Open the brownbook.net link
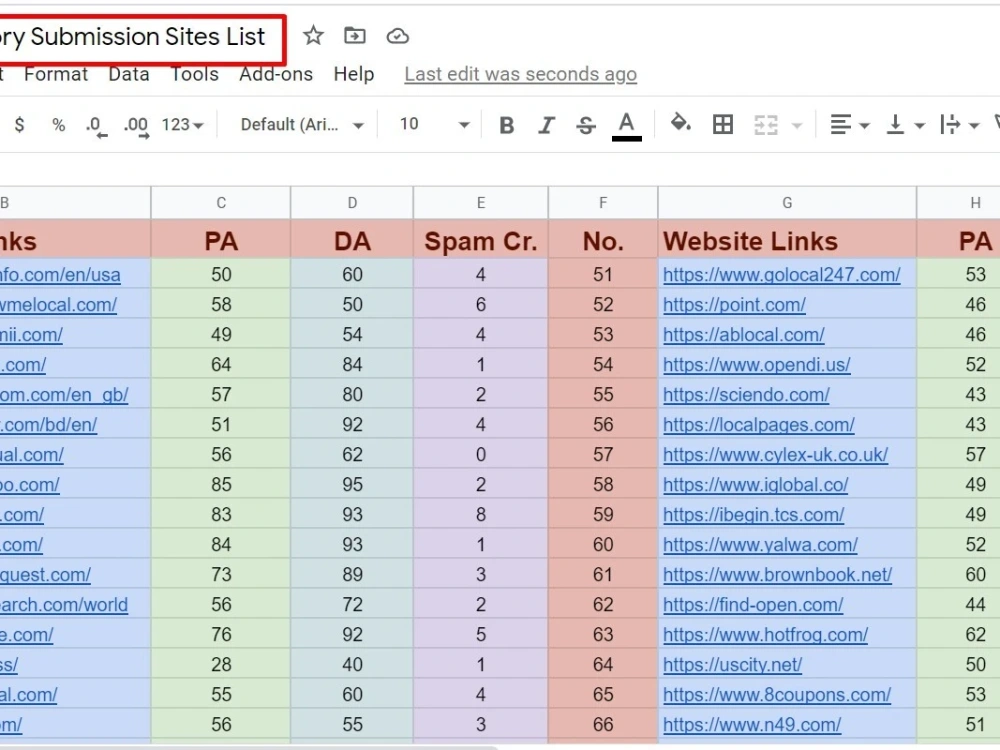Image resolution: width=1000 pixels, height=750 pixels. (x=777, y=575)
